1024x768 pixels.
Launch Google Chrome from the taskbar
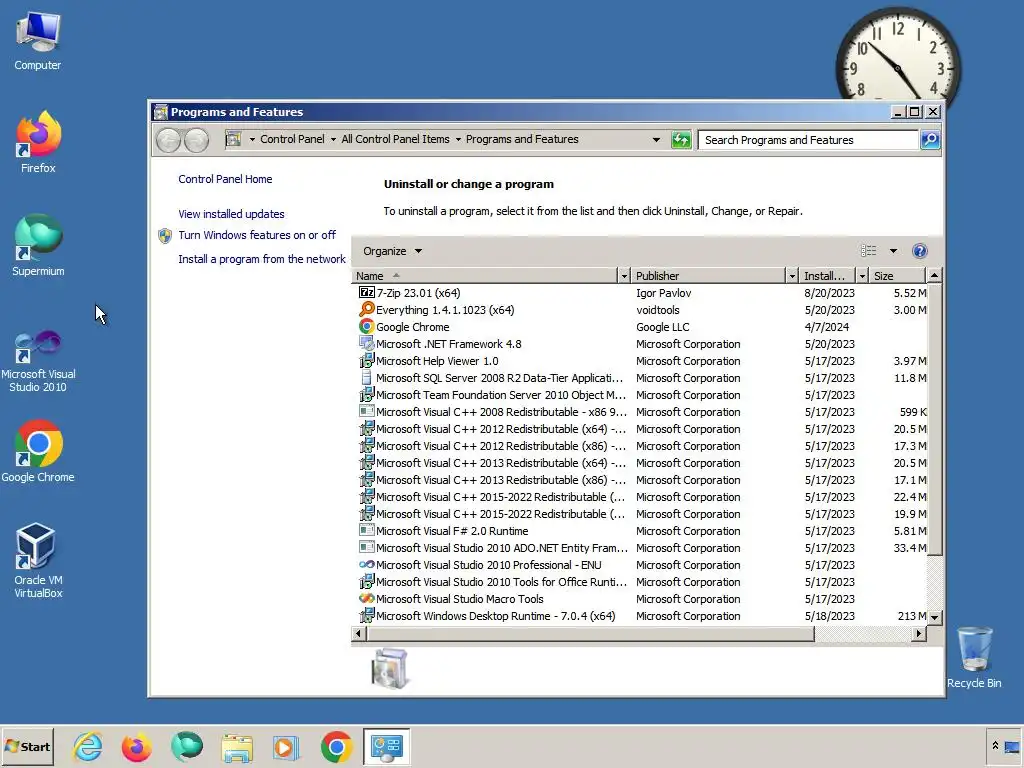pos(336,746)
